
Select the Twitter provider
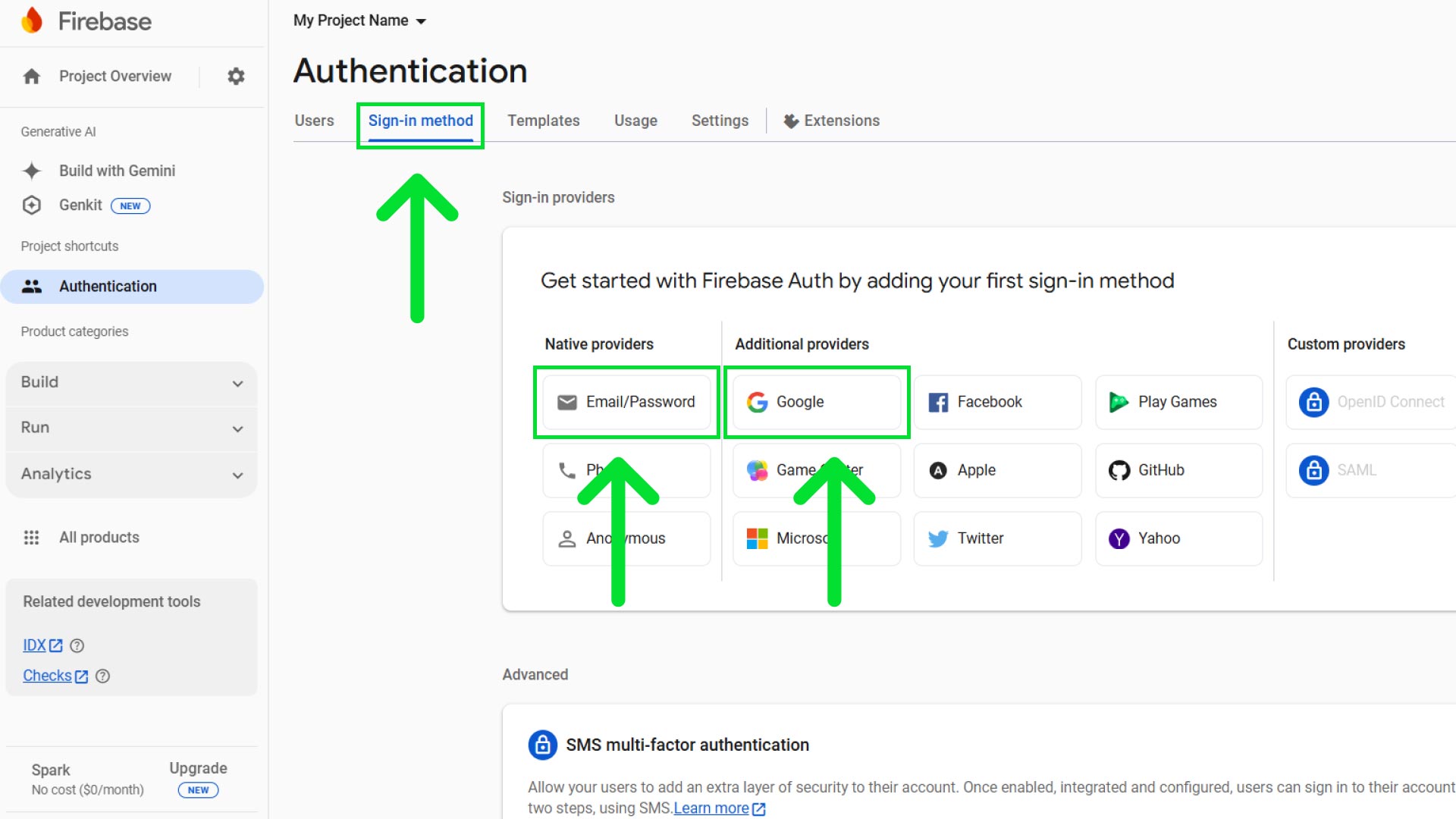[996, 538]
